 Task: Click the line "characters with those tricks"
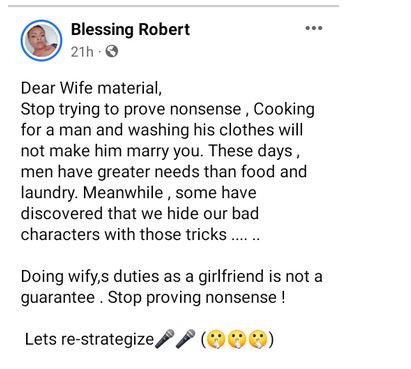tap(140, 234)
